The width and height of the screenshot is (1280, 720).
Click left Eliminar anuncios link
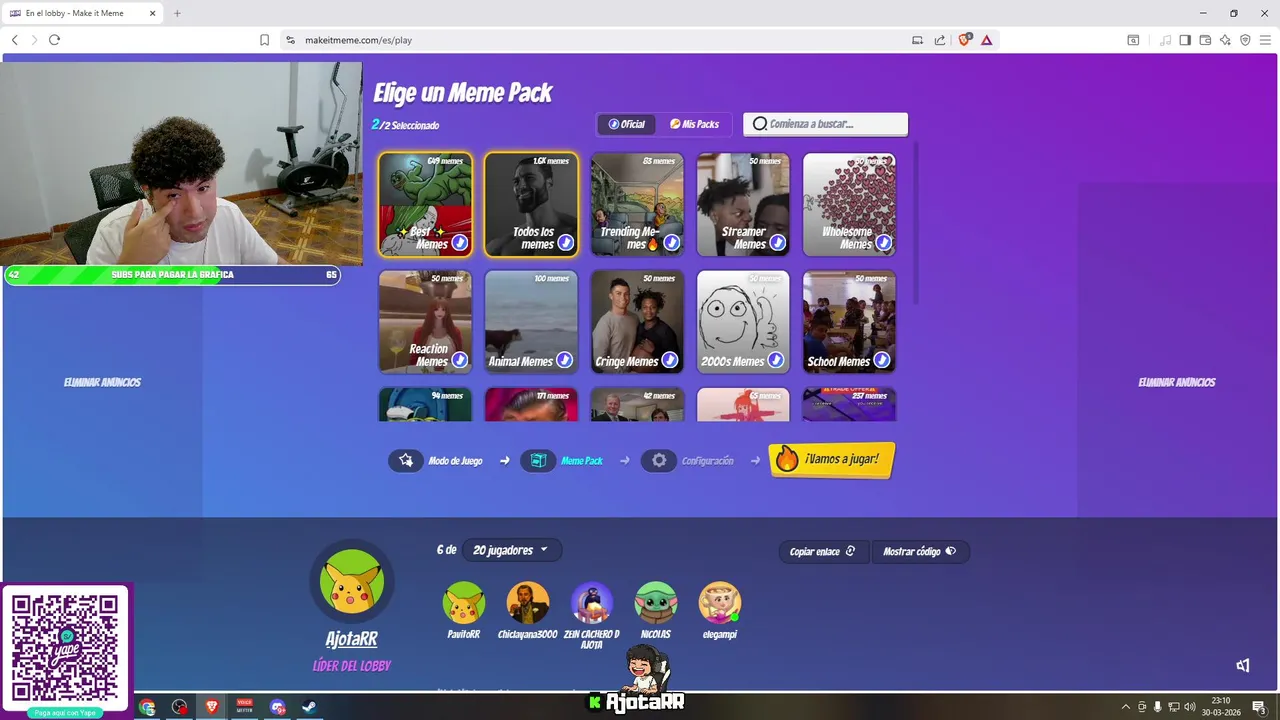click(x=102, y=382)
